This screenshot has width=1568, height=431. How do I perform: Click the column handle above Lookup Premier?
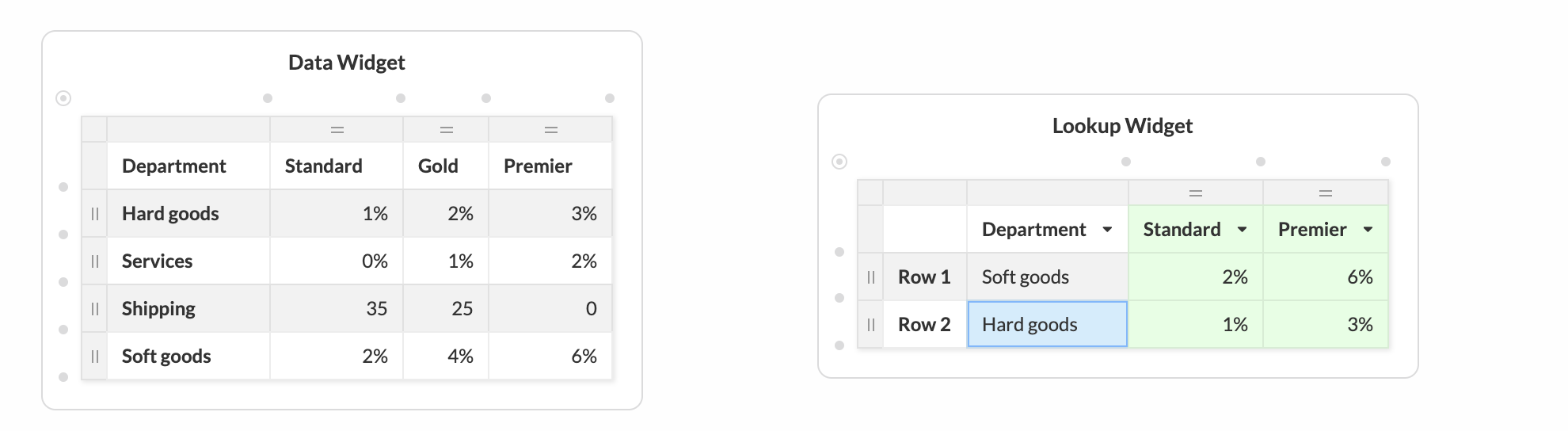[x=1326, y=193]
